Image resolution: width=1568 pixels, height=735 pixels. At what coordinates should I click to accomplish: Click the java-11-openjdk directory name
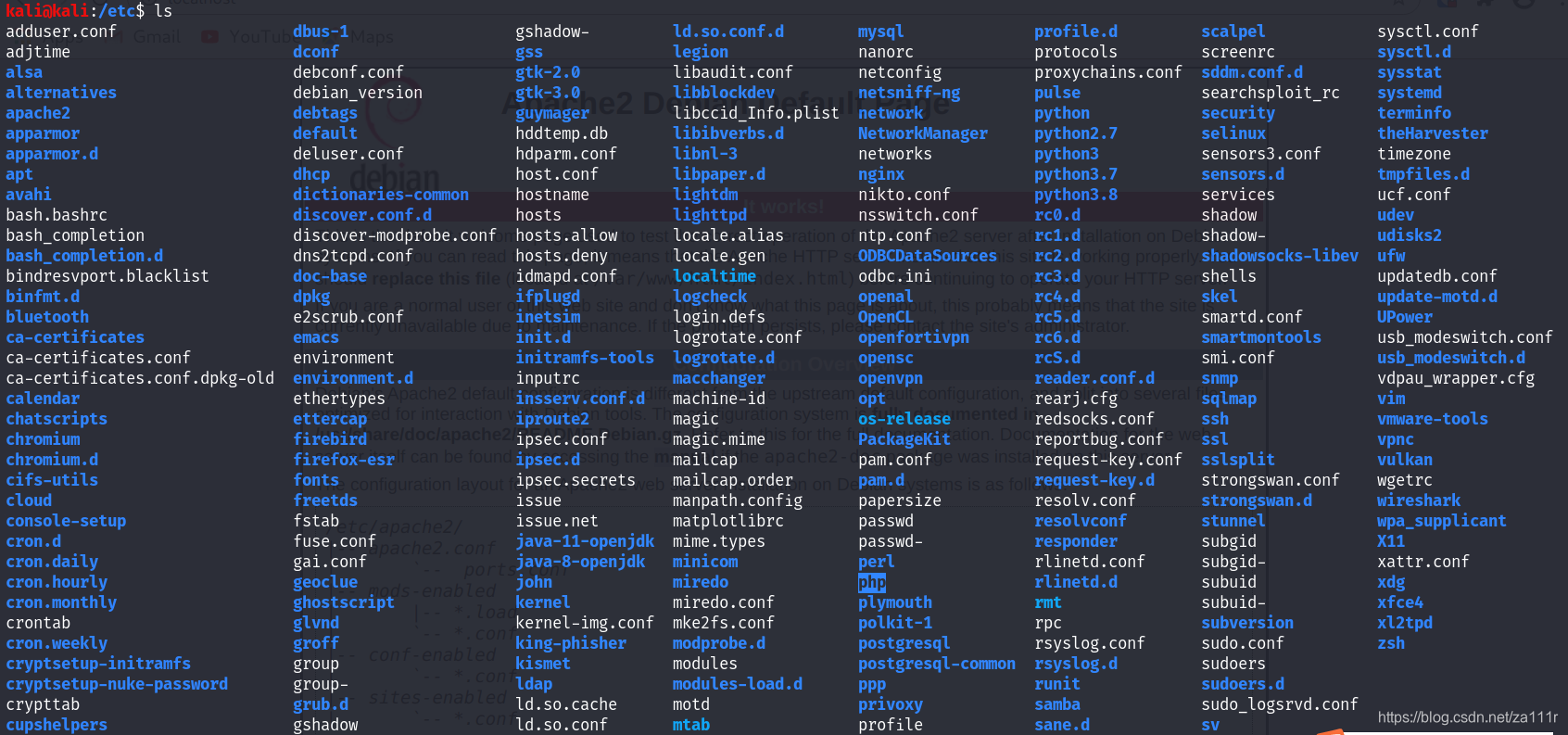585,541
